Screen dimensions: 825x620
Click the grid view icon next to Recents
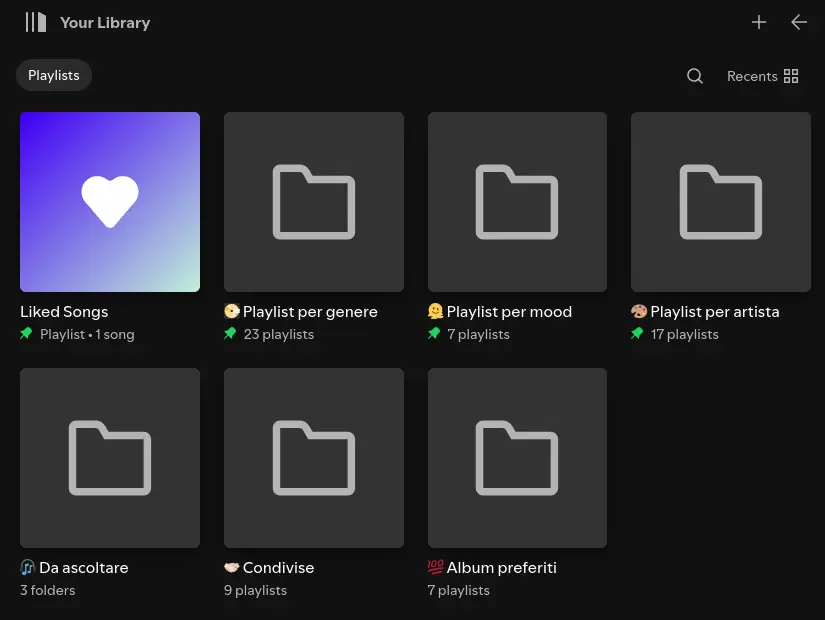(x=791, y=76)
